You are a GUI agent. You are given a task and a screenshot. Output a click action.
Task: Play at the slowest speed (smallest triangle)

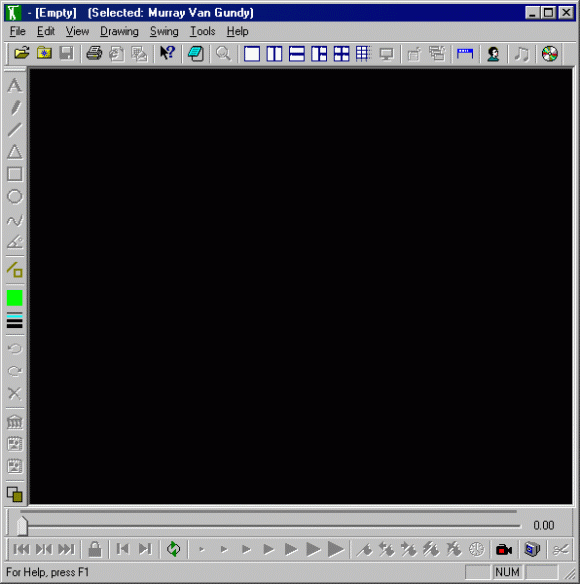click(x=202, y=549)
